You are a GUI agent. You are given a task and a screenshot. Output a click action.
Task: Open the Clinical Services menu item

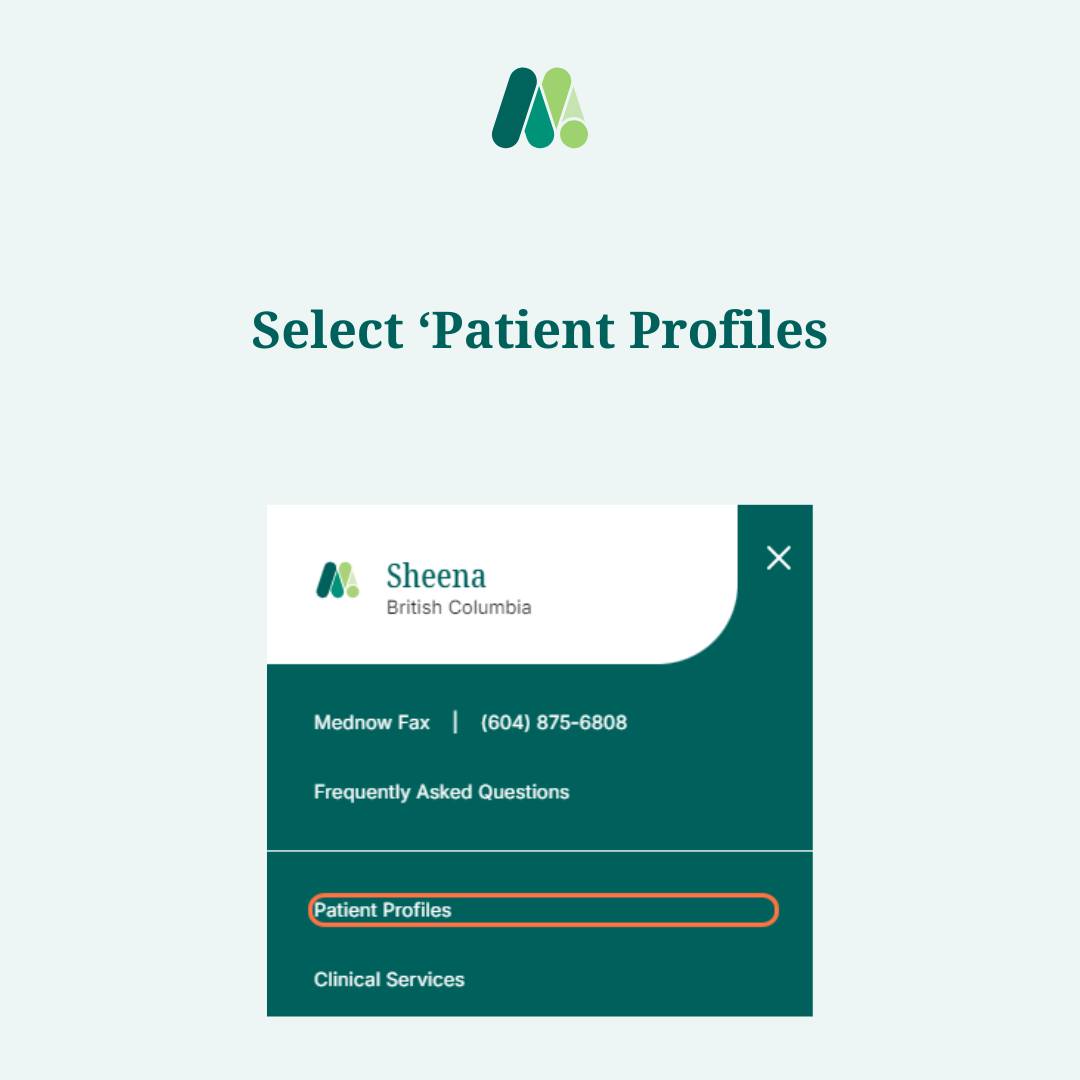pos(389,979)
